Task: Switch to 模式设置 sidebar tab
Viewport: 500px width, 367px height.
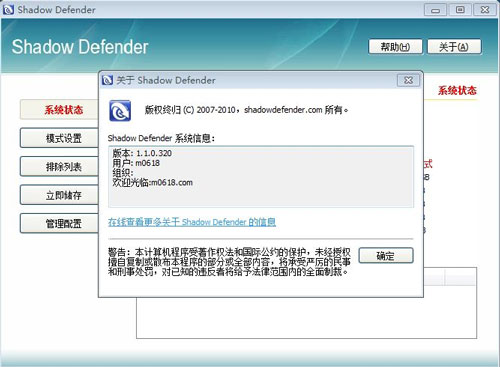Action: coord(59,138)
